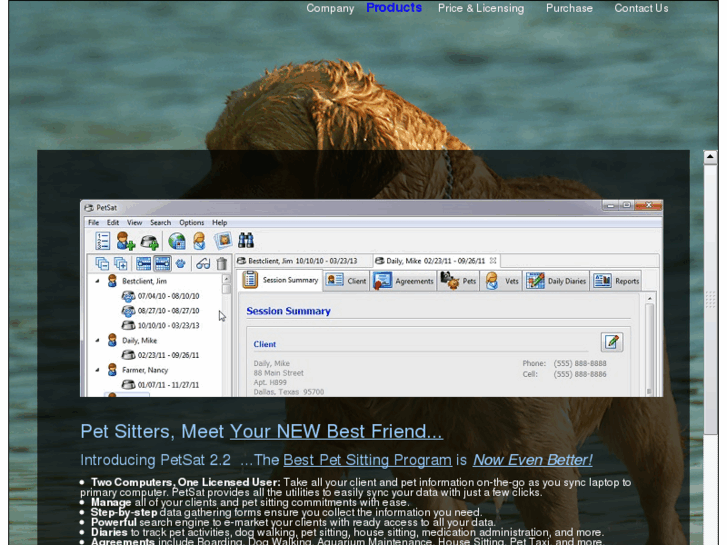Toggle the pressed second date-range view button

162,264
